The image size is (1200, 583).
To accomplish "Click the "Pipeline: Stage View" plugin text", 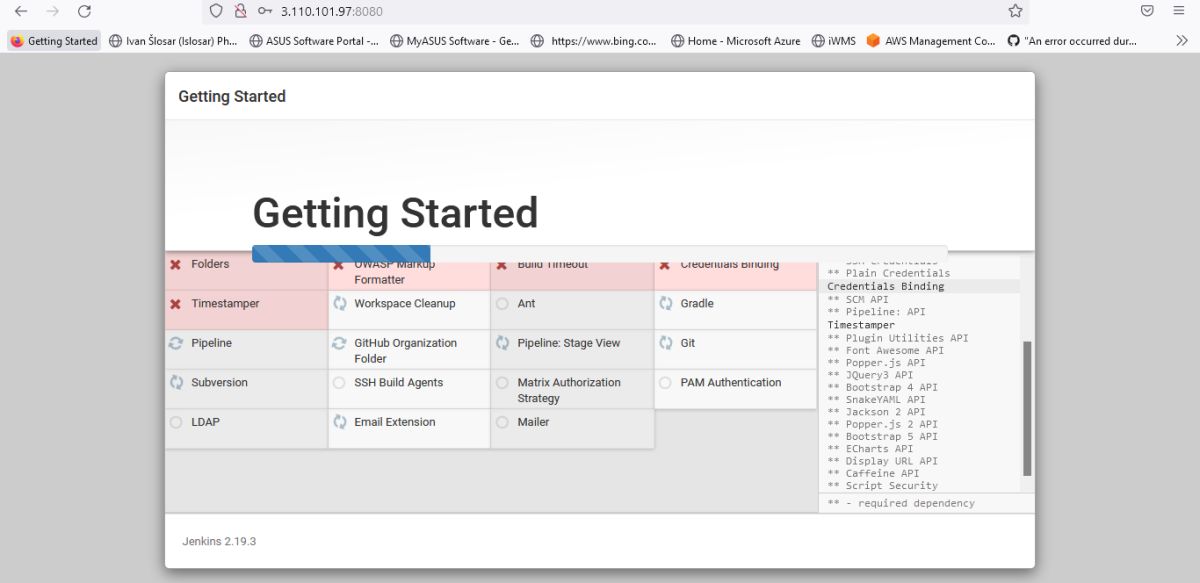I will 568,343.
